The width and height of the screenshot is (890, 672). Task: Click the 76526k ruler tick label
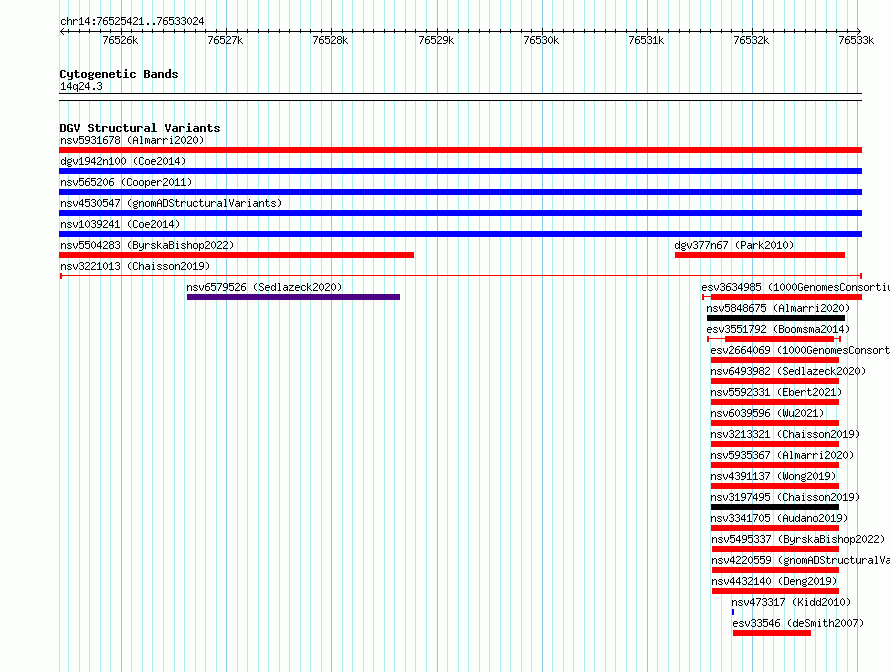click(x=120, y=40)
